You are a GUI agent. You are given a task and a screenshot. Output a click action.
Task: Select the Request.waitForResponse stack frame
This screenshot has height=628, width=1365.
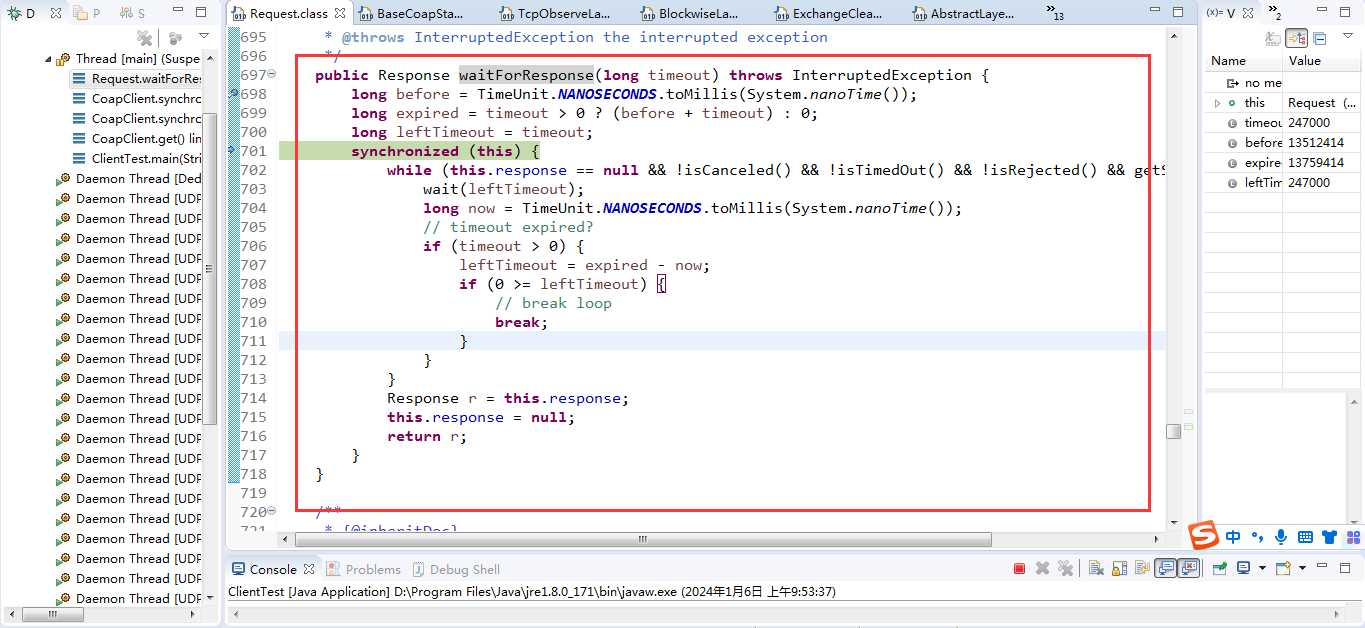coord(136,79)
